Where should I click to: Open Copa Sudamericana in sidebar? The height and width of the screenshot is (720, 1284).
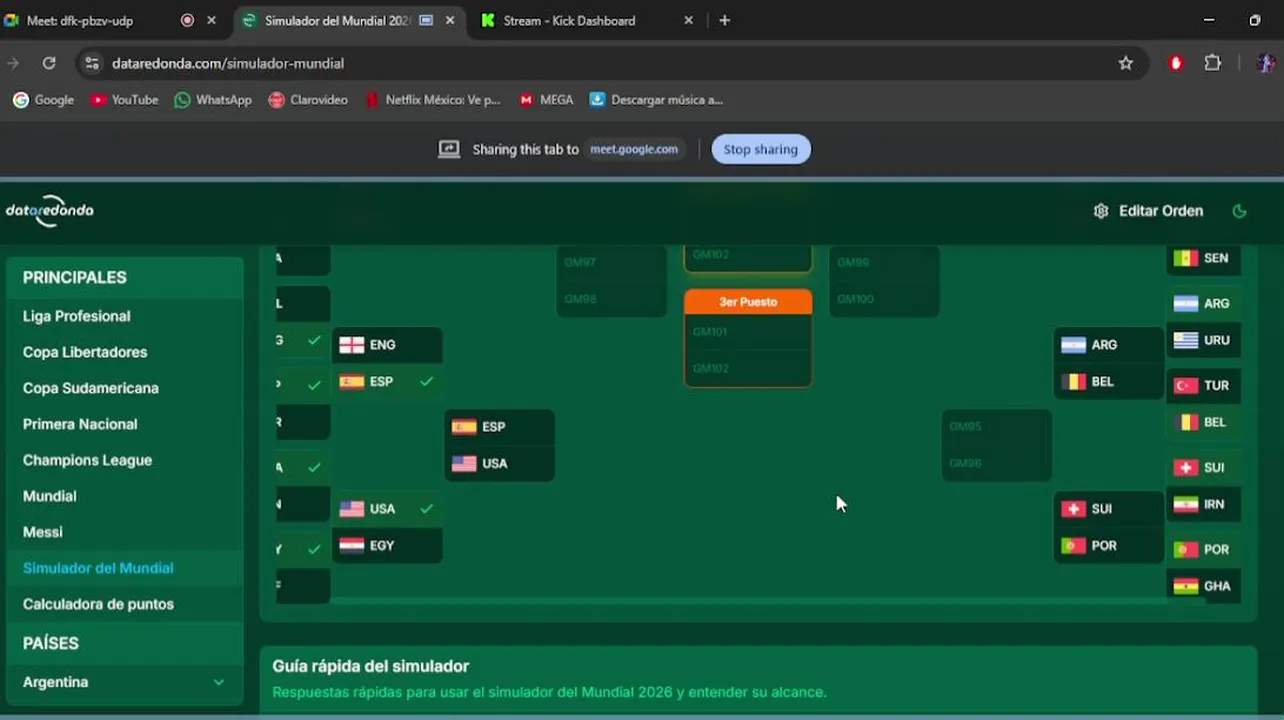pyautogui.click(x=91, y=388)
